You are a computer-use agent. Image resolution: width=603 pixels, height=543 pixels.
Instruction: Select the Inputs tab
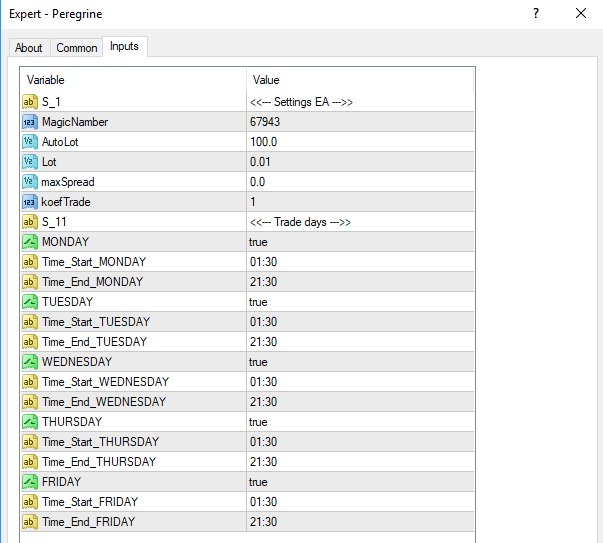[125, 47]
